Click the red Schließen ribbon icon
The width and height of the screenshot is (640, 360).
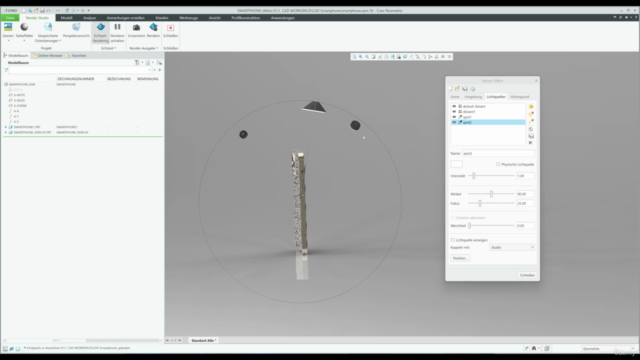171,28
